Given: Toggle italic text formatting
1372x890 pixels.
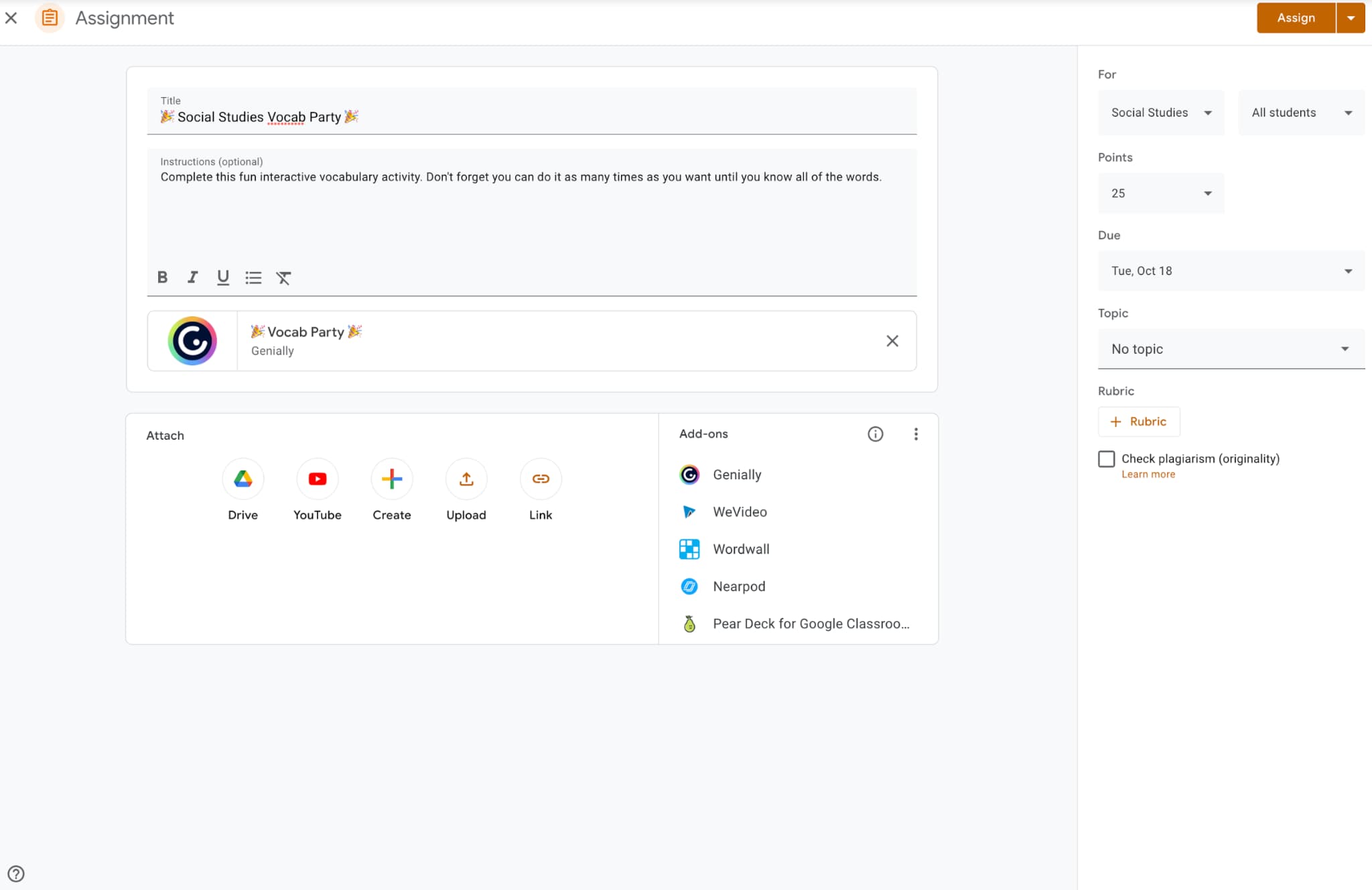Looking at the screenshot, I should coord(193,277).
